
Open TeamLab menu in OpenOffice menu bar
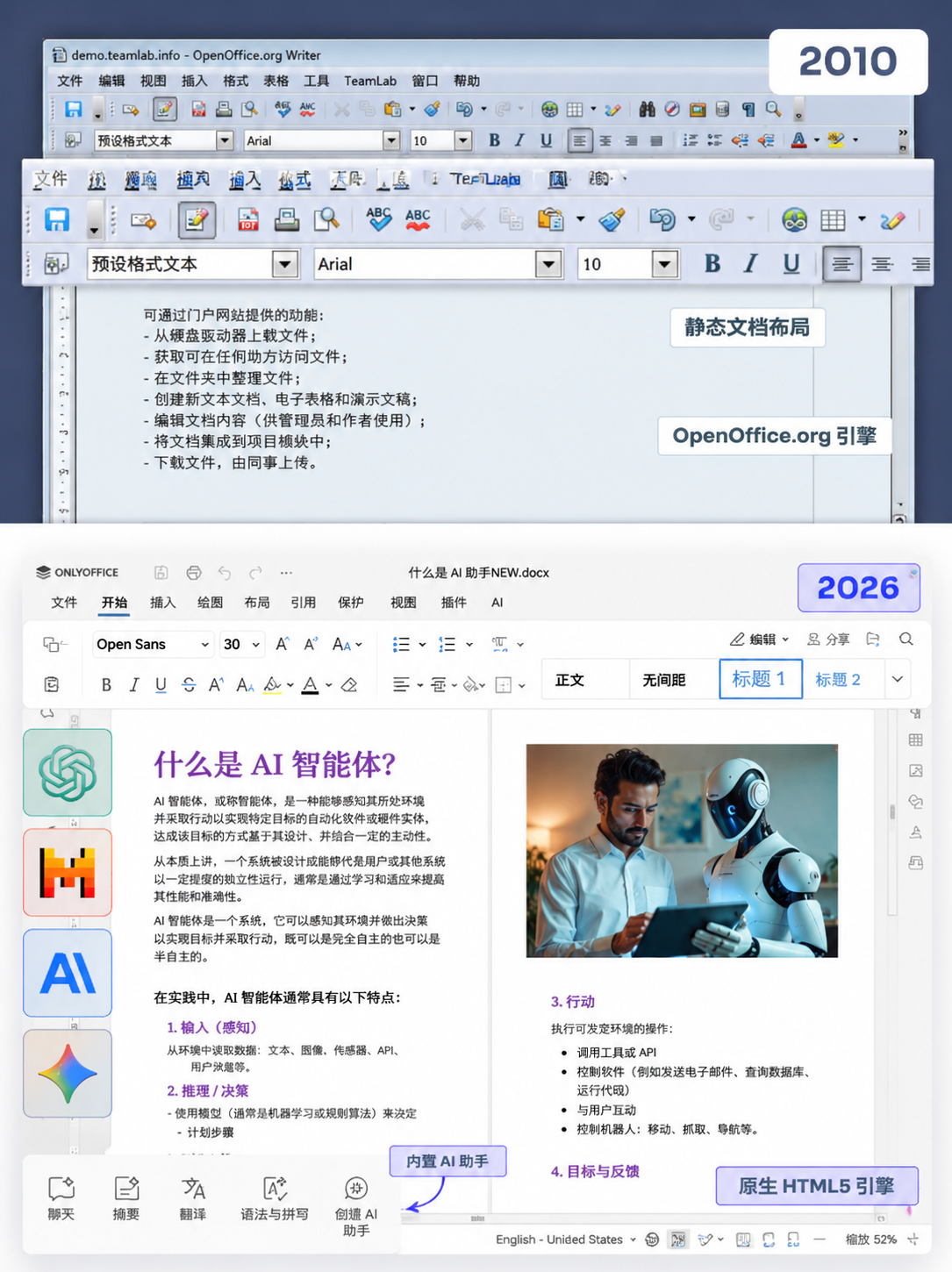[370, 81]
